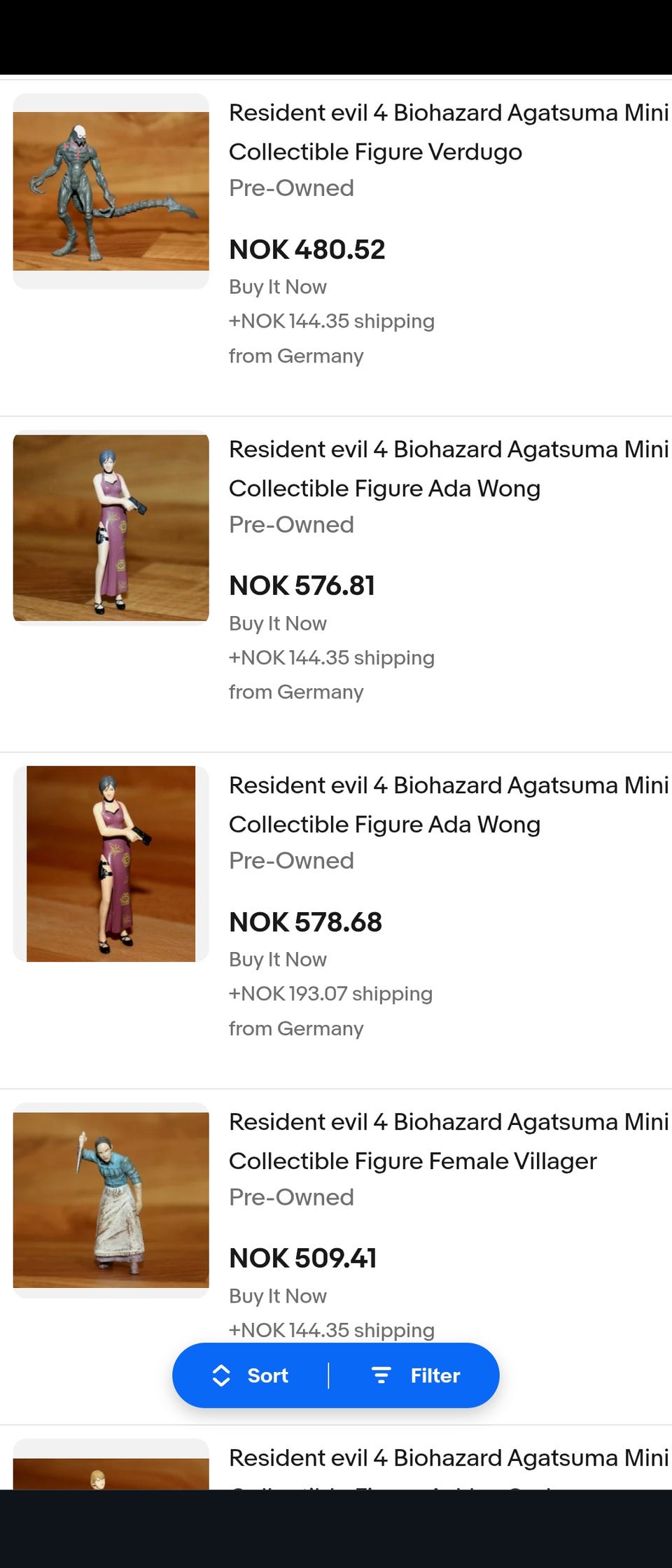Tap the partially visible listing title at bottom
The height and width of the screenshot is (1568, 672).
(448, 1459)
